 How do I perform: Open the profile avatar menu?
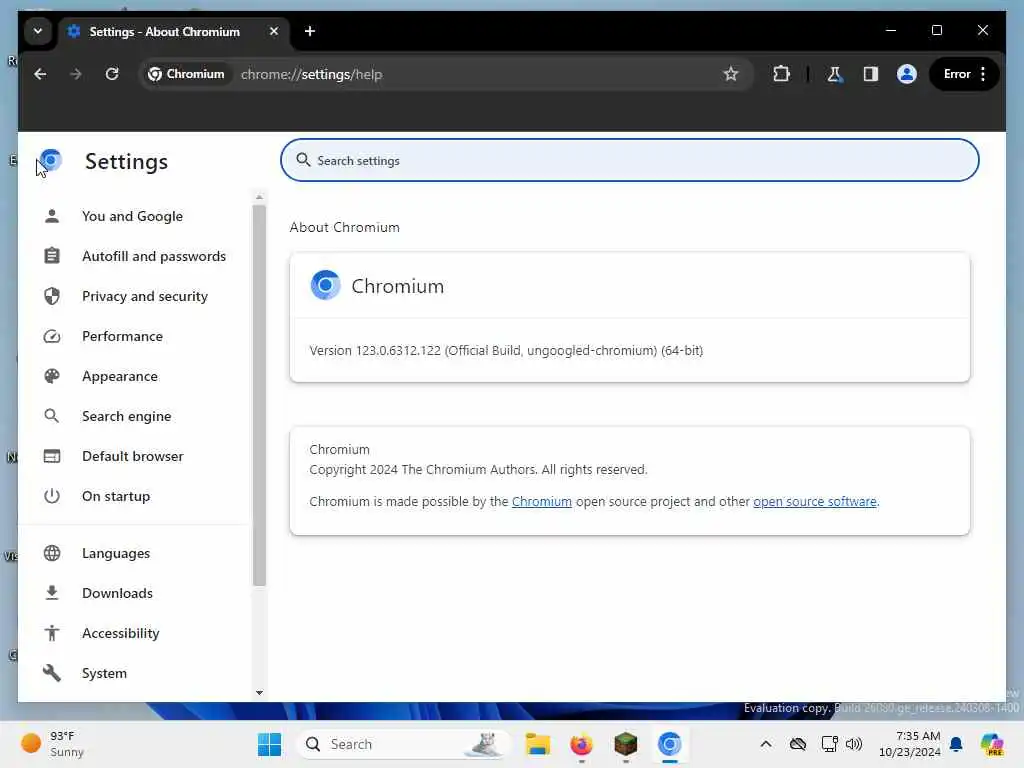click(906, 74)
